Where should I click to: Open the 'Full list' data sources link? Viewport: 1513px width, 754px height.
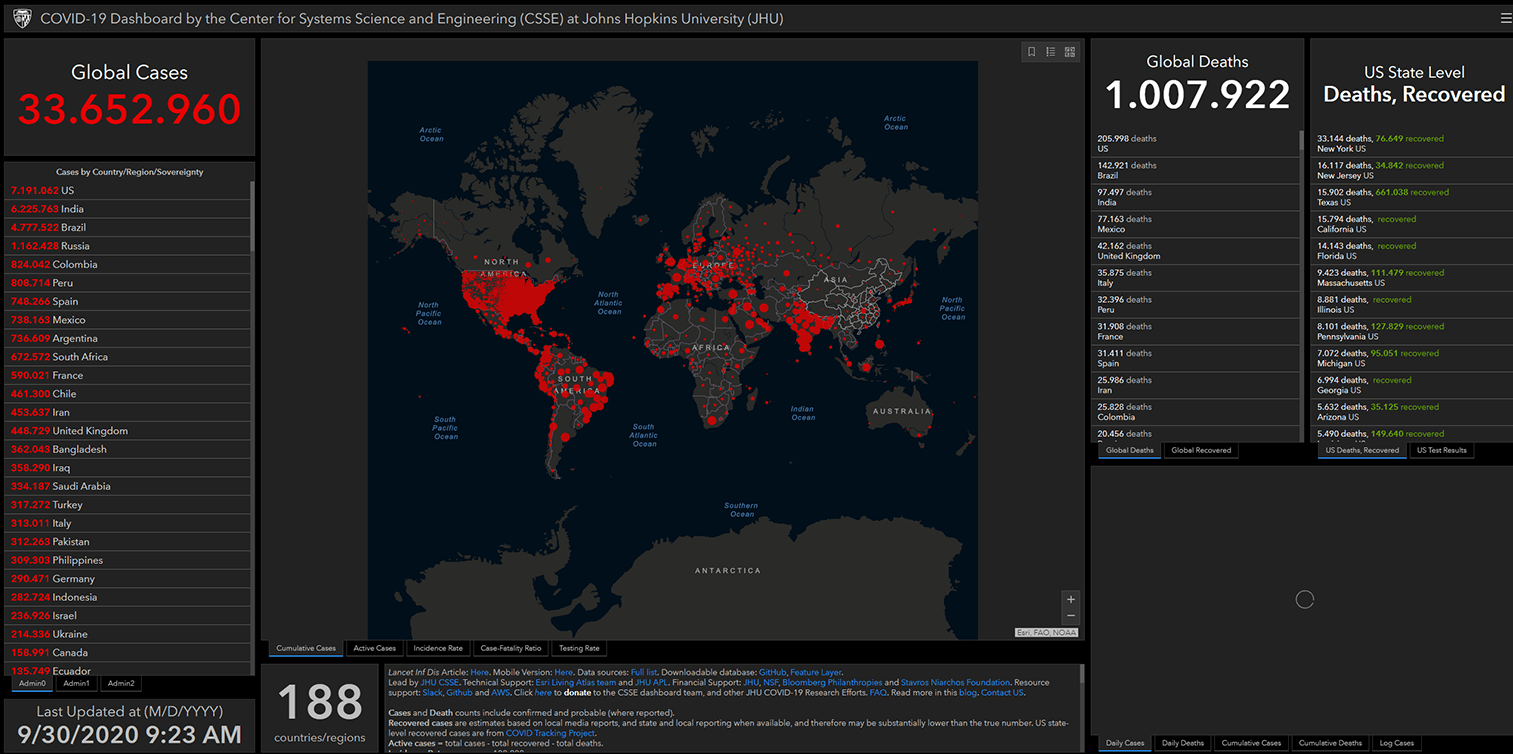coord(644,672)
